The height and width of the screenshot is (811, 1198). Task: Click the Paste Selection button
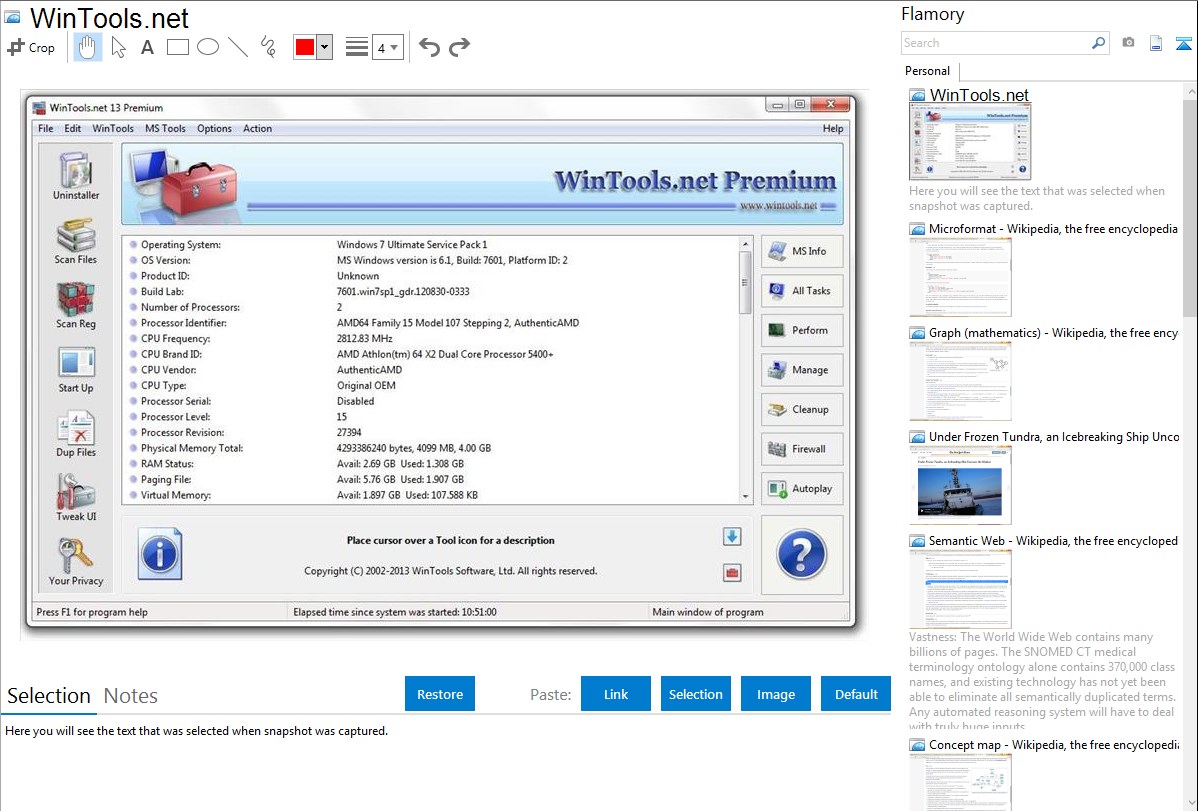(695, 694)
